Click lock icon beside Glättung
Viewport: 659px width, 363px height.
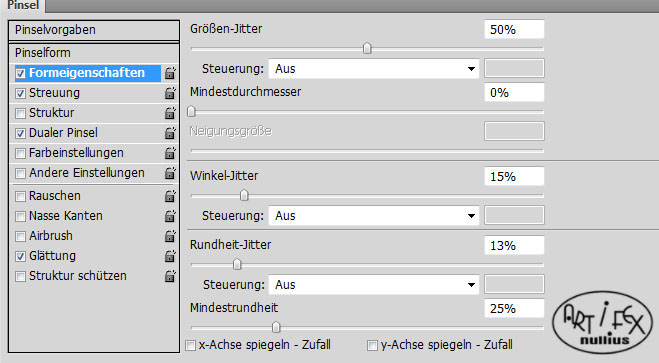coord(170,256)
